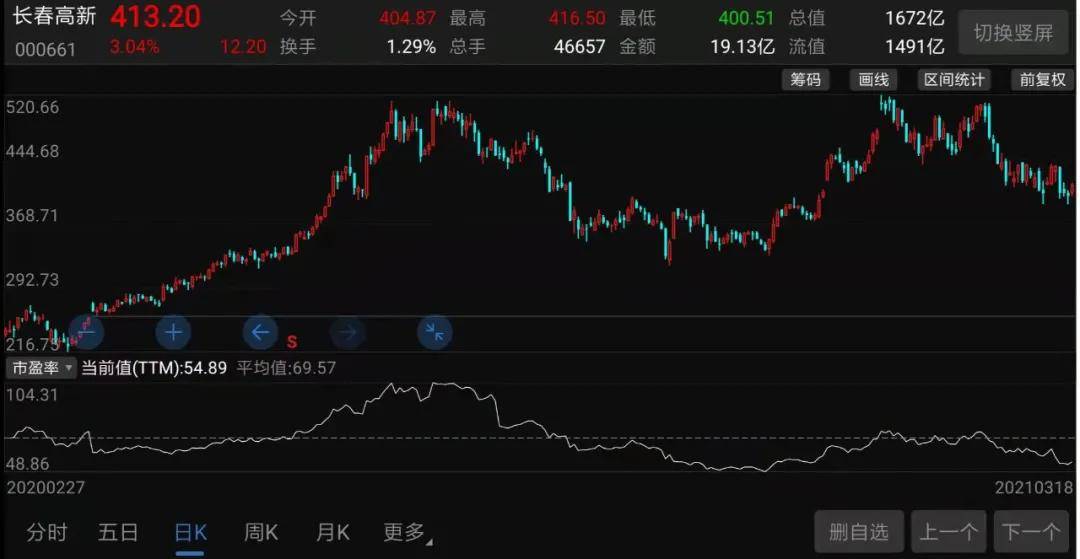1080x559 pixels.
Task: Click price axis label 444.68
Action: tap(32, 151)
